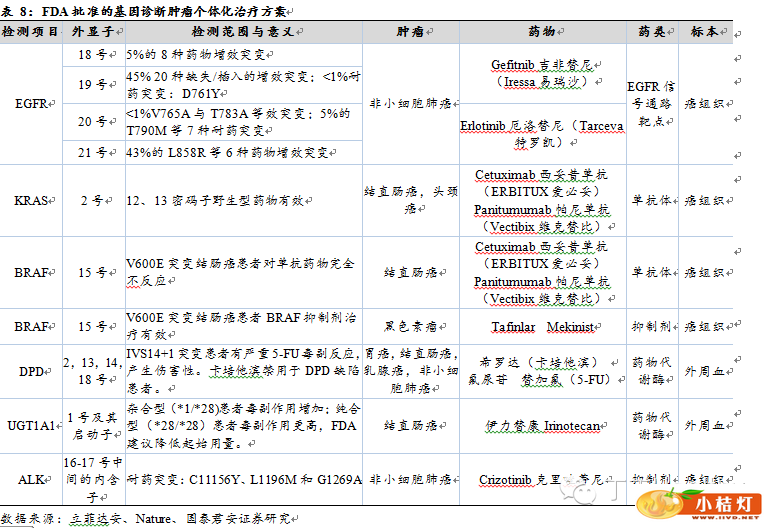Click the Erlotinib 厄洛替尼 drug text

point(541,127)
